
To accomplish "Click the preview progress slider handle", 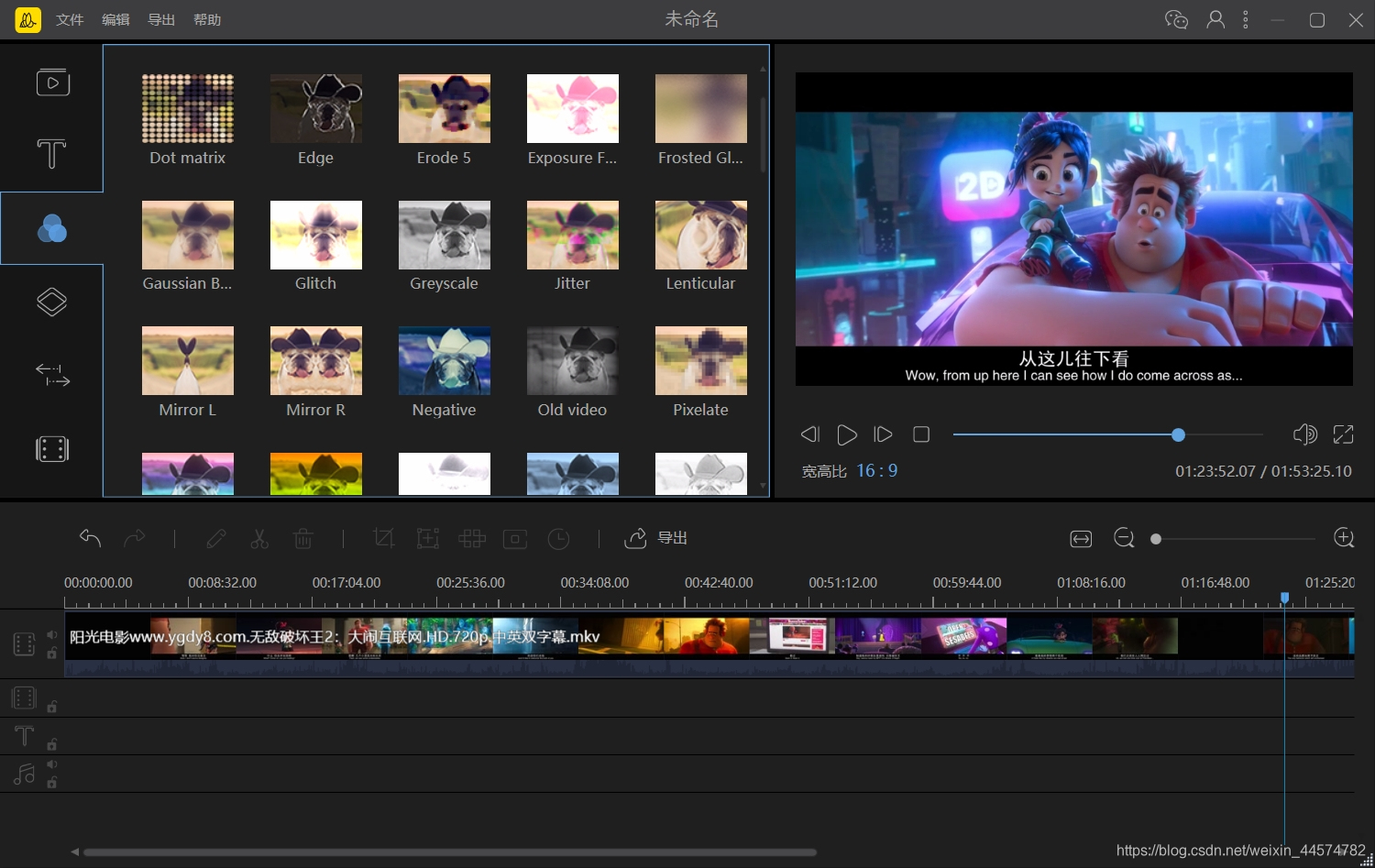I will [x=1178, y=434].
